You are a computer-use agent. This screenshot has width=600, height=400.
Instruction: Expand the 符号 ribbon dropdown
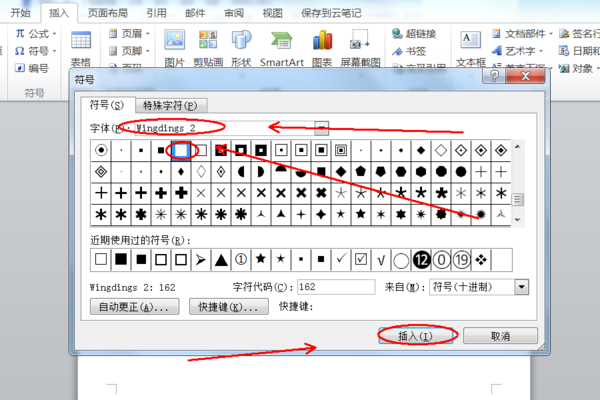pyautogui.click(x=54, y=51)
